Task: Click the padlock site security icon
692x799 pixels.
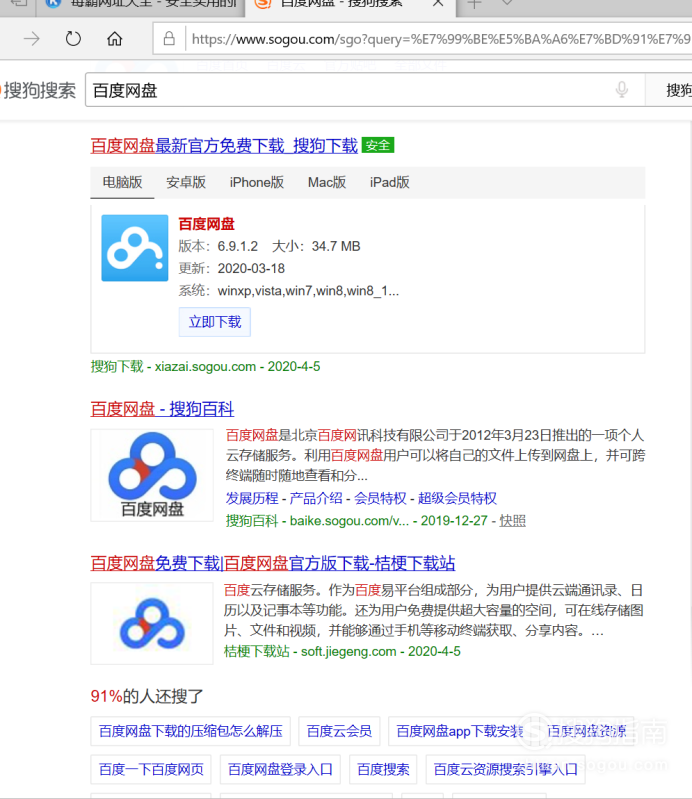Action: click(169, 39)
